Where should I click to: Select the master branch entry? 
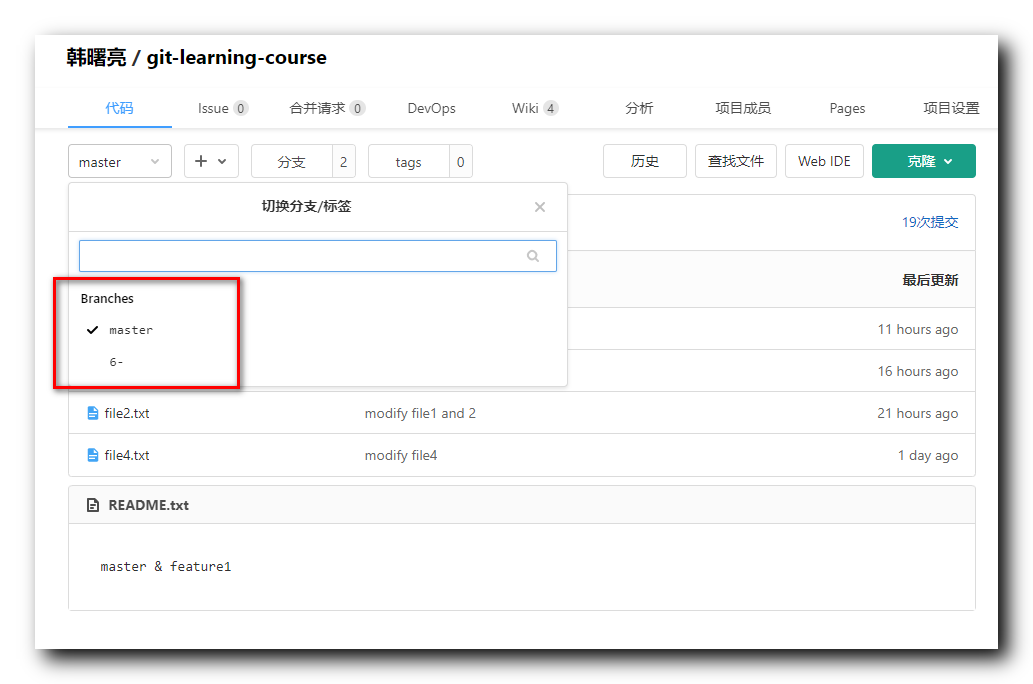(133, 329)
